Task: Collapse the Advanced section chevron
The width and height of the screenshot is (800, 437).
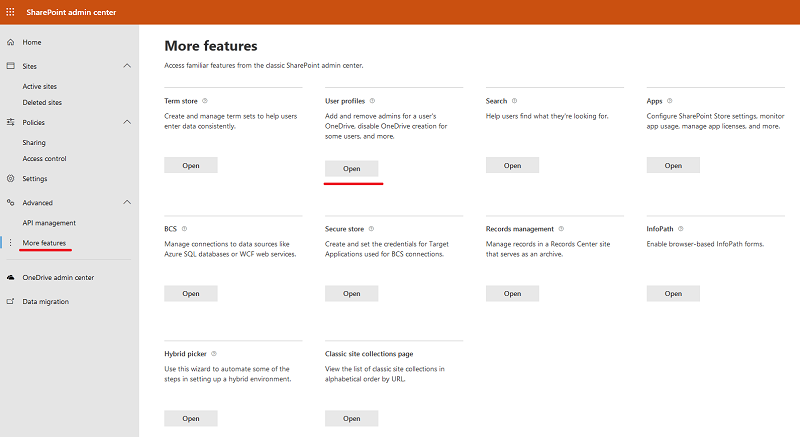Action: (127, 202)
